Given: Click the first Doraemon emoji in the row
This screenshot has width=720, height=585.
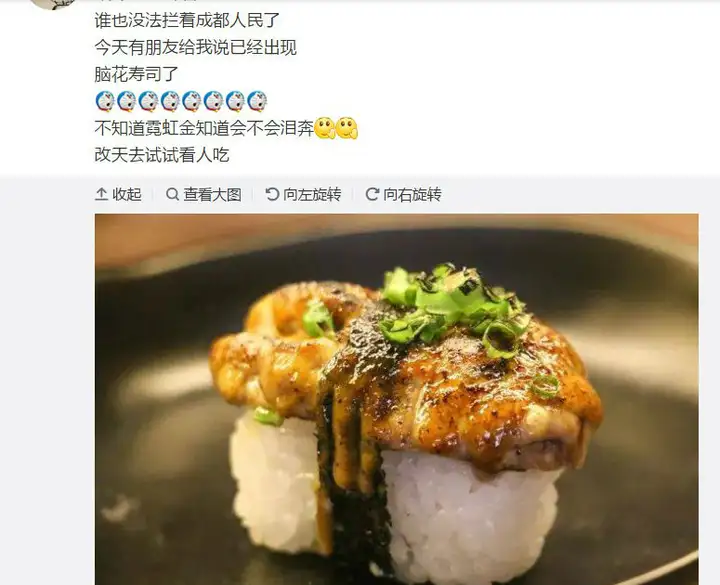Looking at the screenshot, I should coord(105,101).
